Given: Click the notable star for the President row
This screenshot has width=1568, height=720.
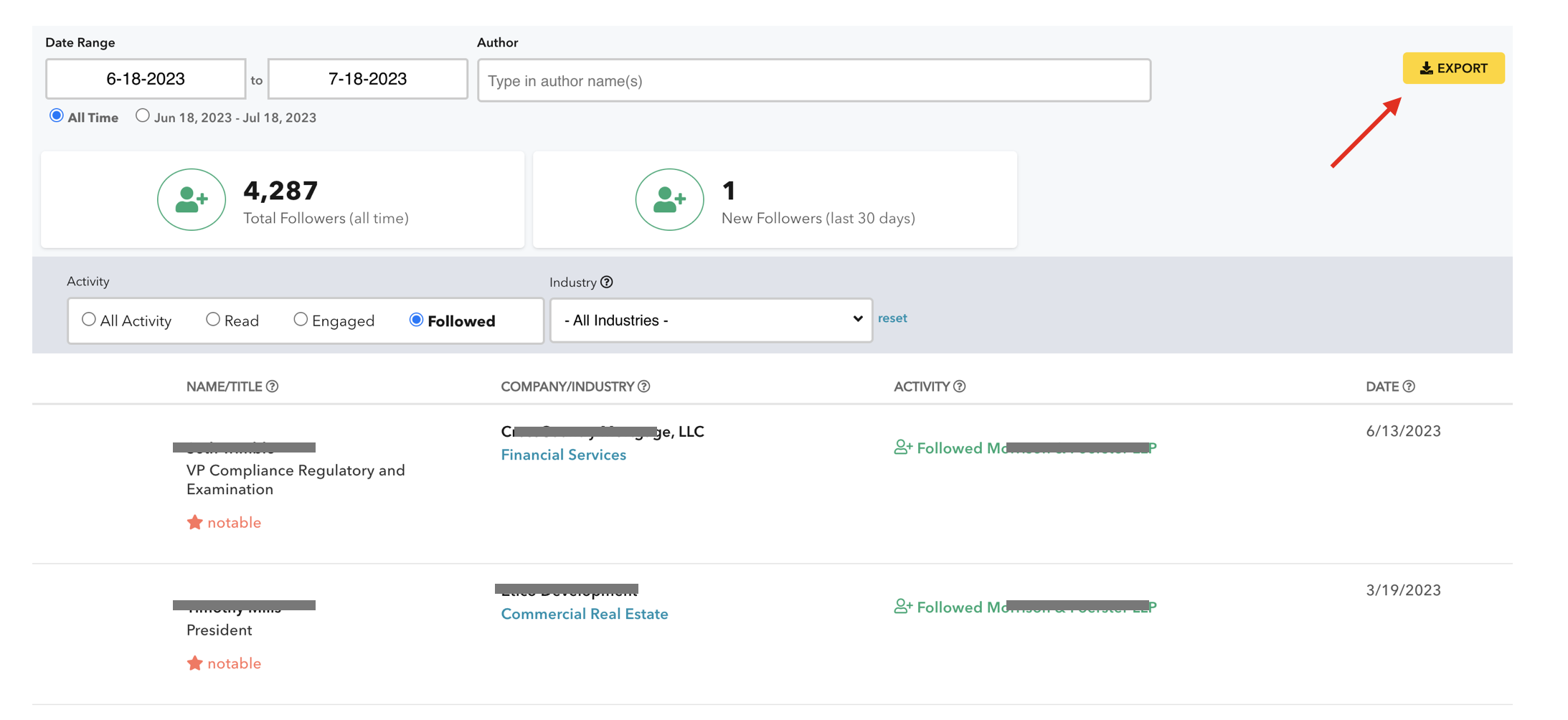Looking at the screenshot, I should point(194,663).
